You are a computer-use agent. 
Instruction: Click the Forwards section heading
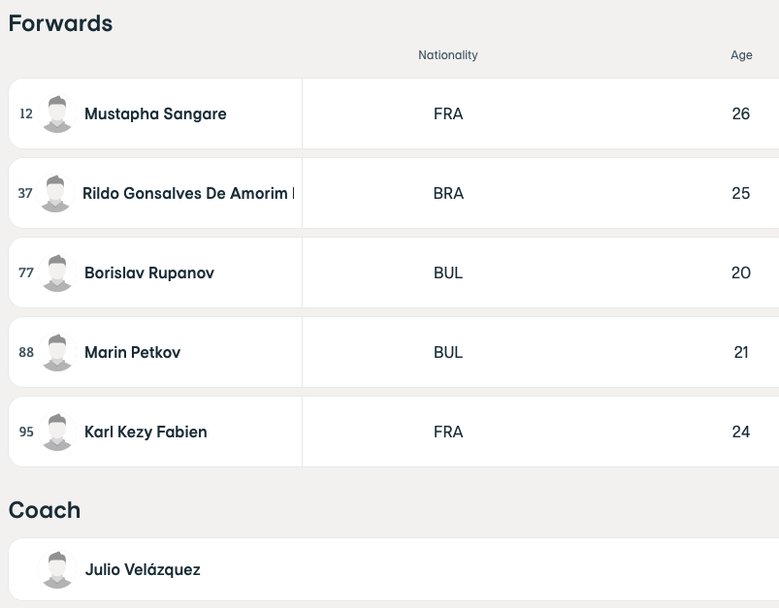[60, 23]
